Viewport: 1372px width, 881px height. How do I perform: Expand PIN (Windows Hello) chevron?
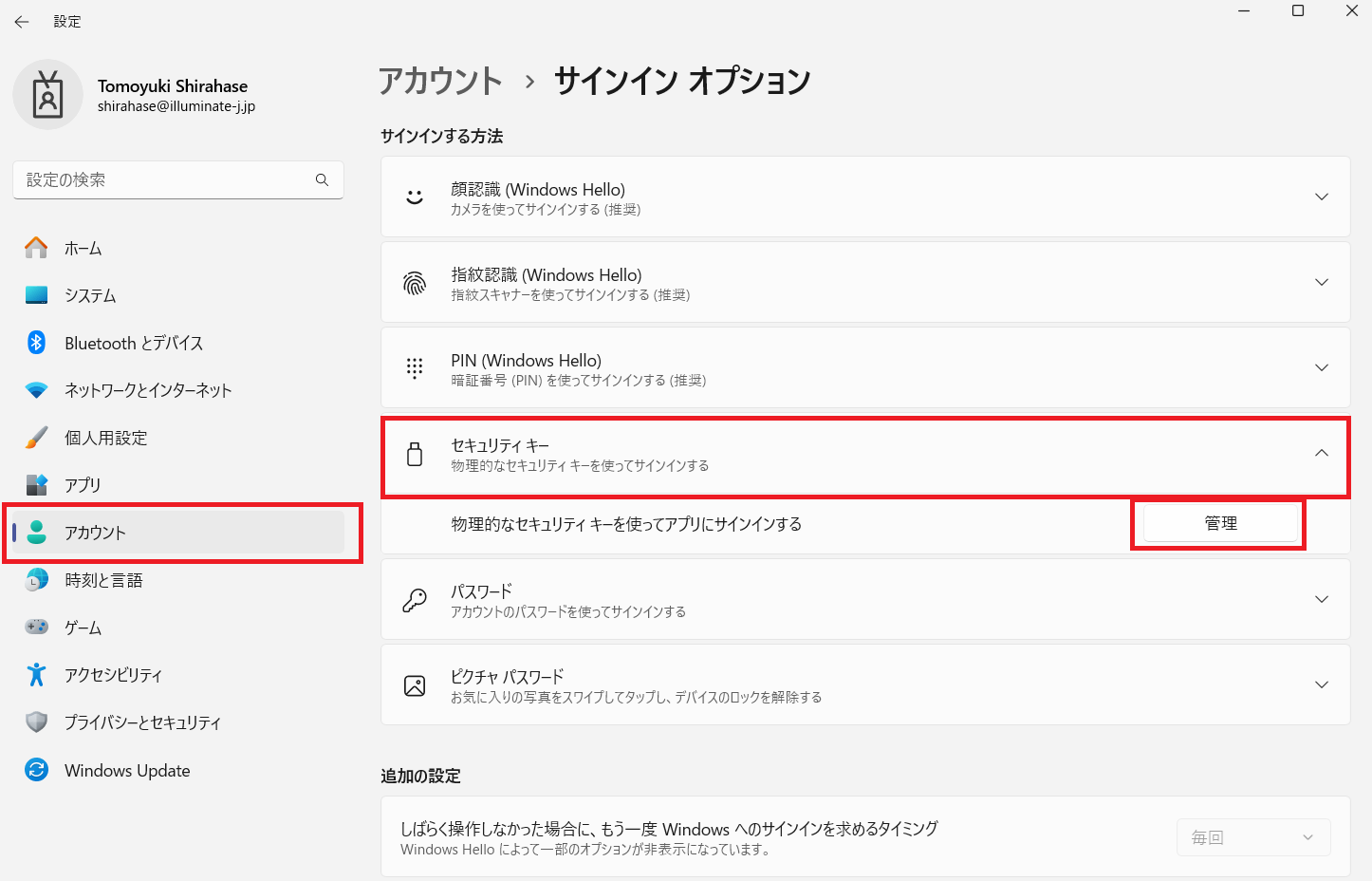pyautogui.click(x=1322, y=367)
